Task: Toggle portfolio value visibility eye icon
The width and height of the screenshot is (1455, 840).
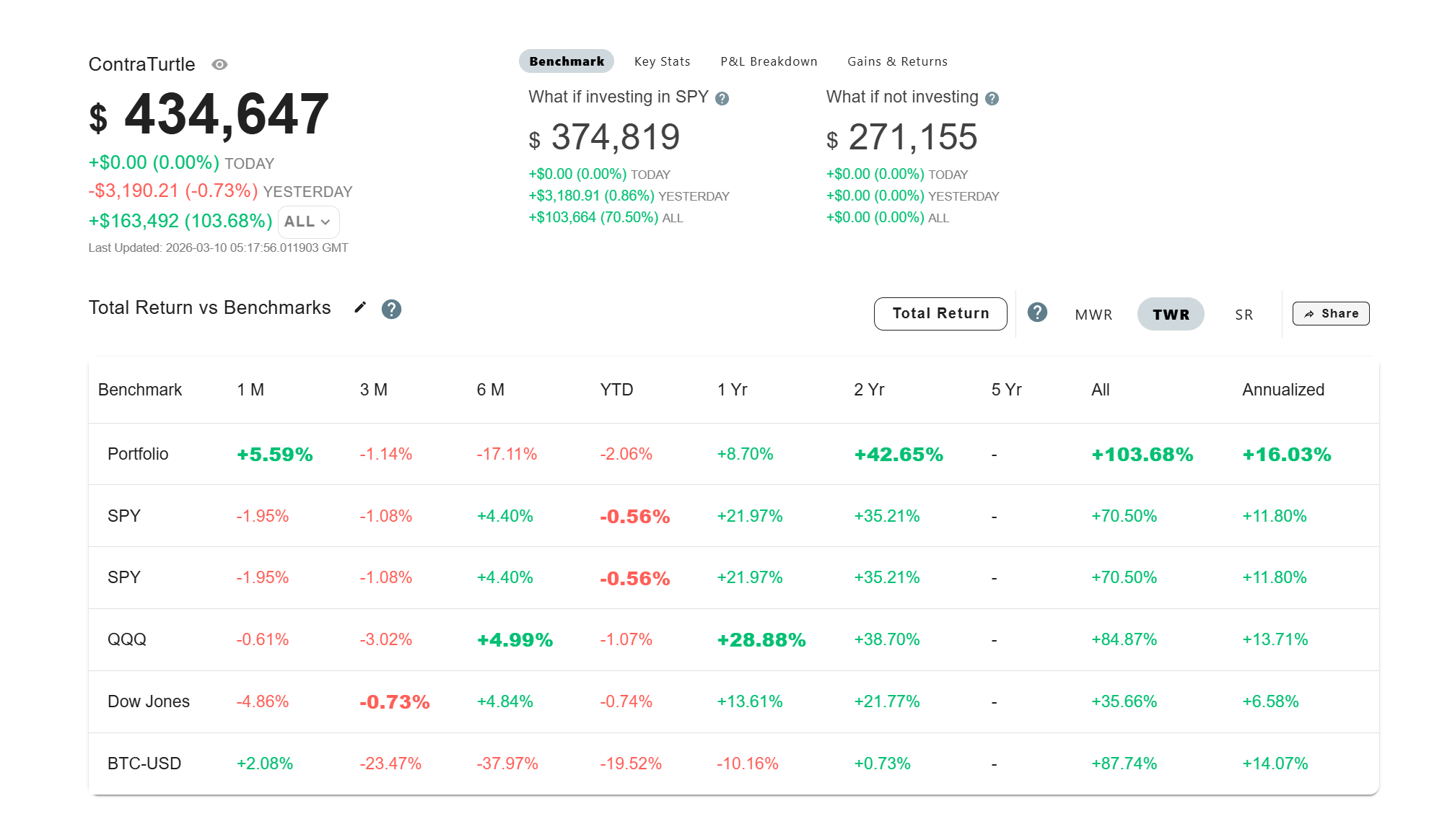Action: point(219,65)
